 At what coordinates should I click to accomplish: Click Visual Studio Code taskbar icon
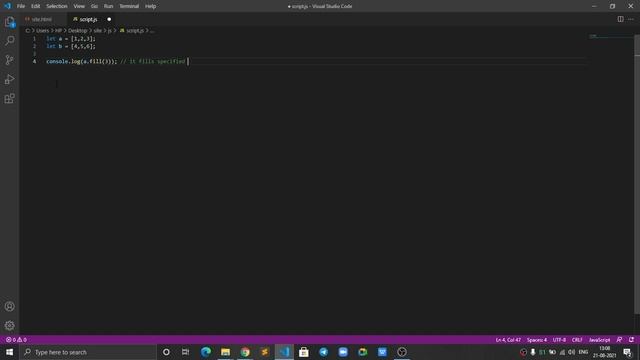pyautogui.click(x=284, y=352)
